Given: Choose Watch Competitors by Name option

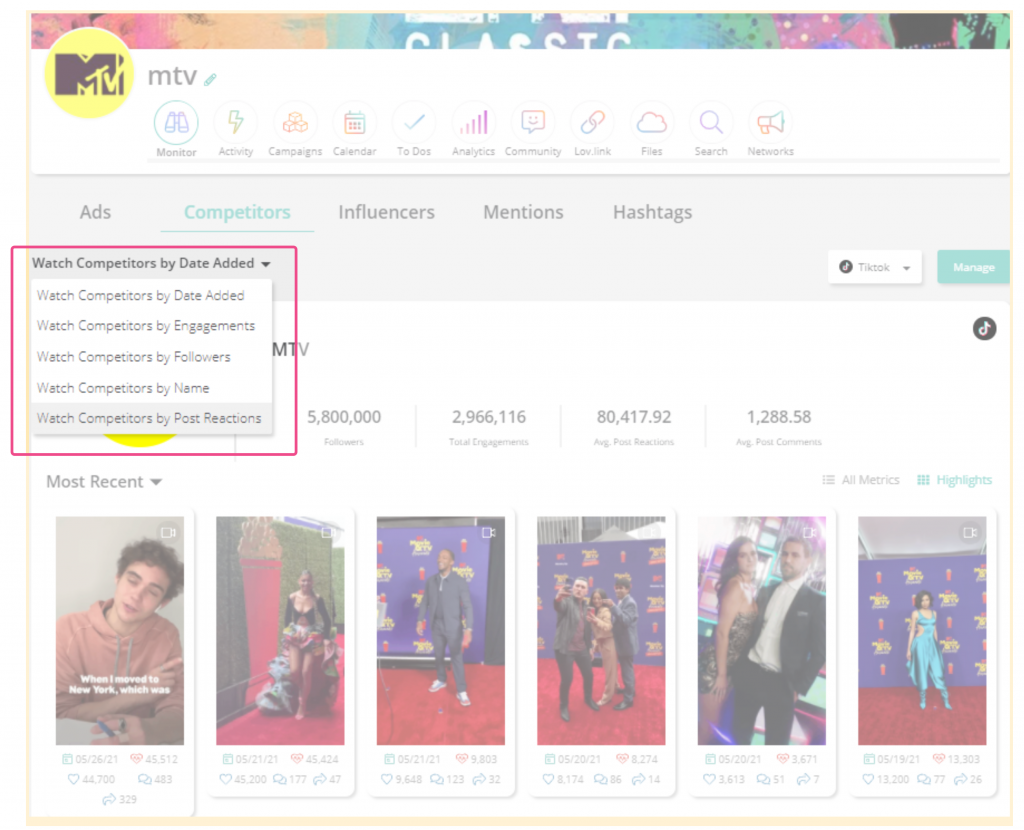Looking at the screenshot, I should click(152, 388).
